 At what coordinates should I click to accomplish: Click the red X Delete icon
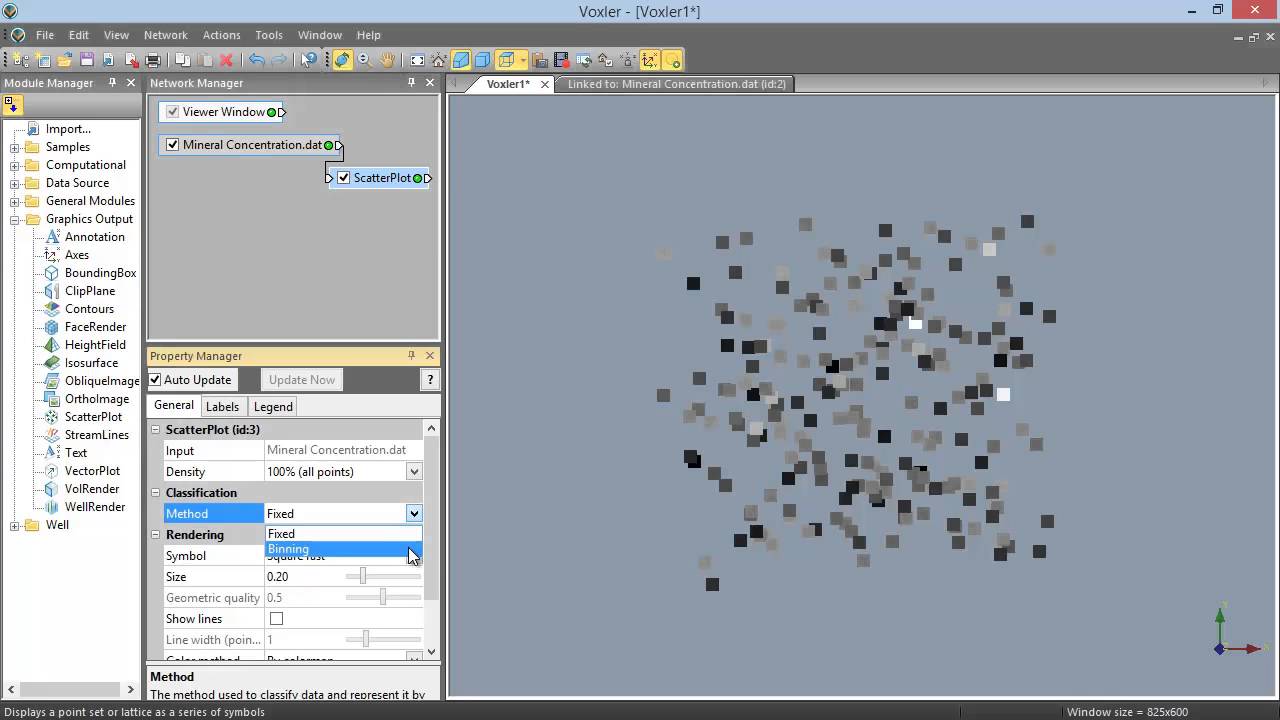(x=226, y=60)
